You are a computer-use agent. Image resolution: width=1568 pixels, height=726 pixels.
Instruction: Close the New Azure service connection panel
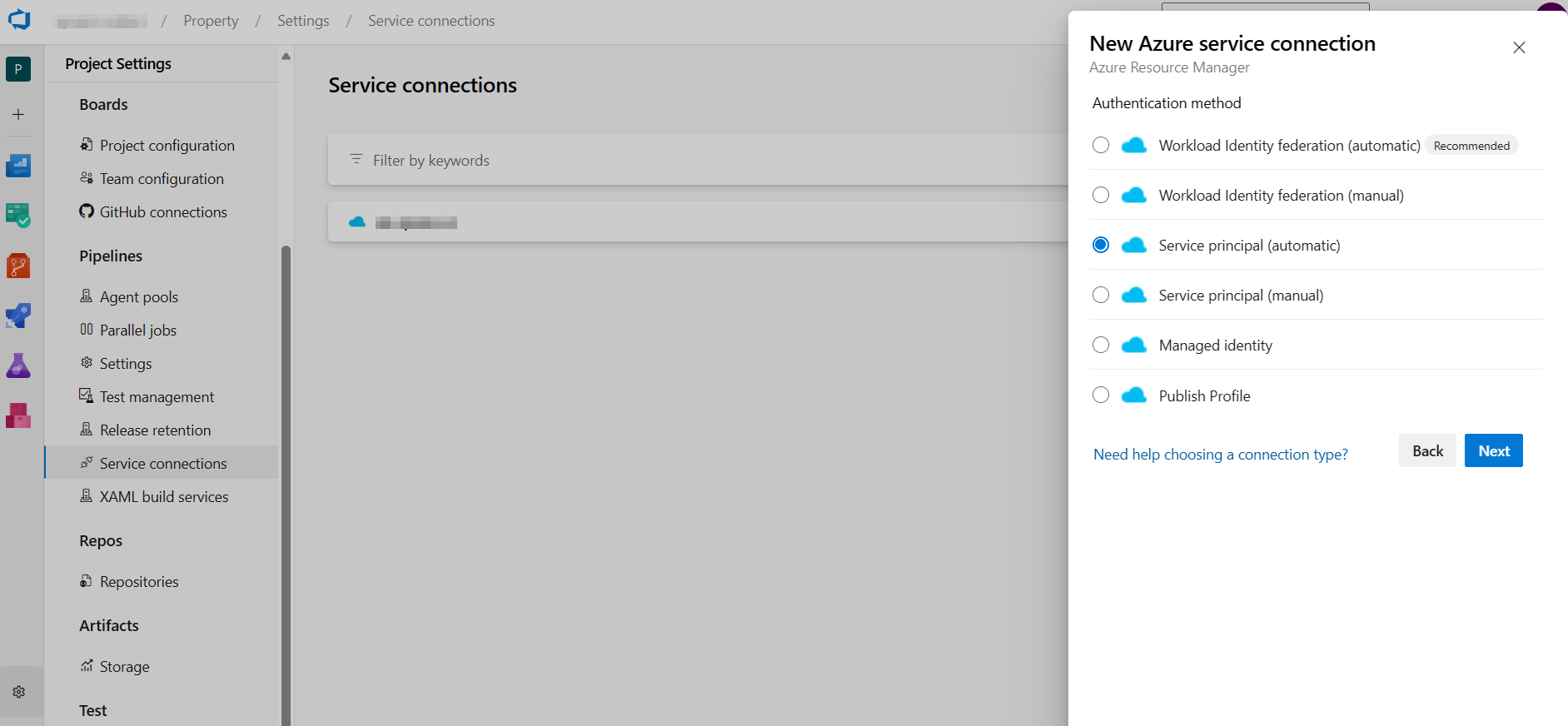pos(1519,47)
